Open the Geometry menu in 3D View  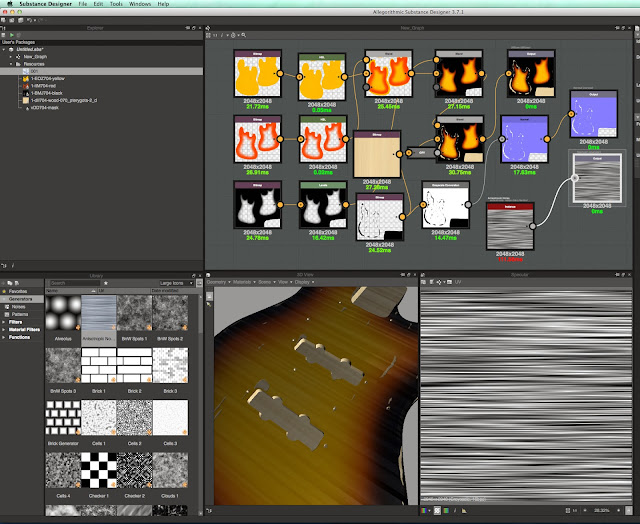click(x=218, y=283)
